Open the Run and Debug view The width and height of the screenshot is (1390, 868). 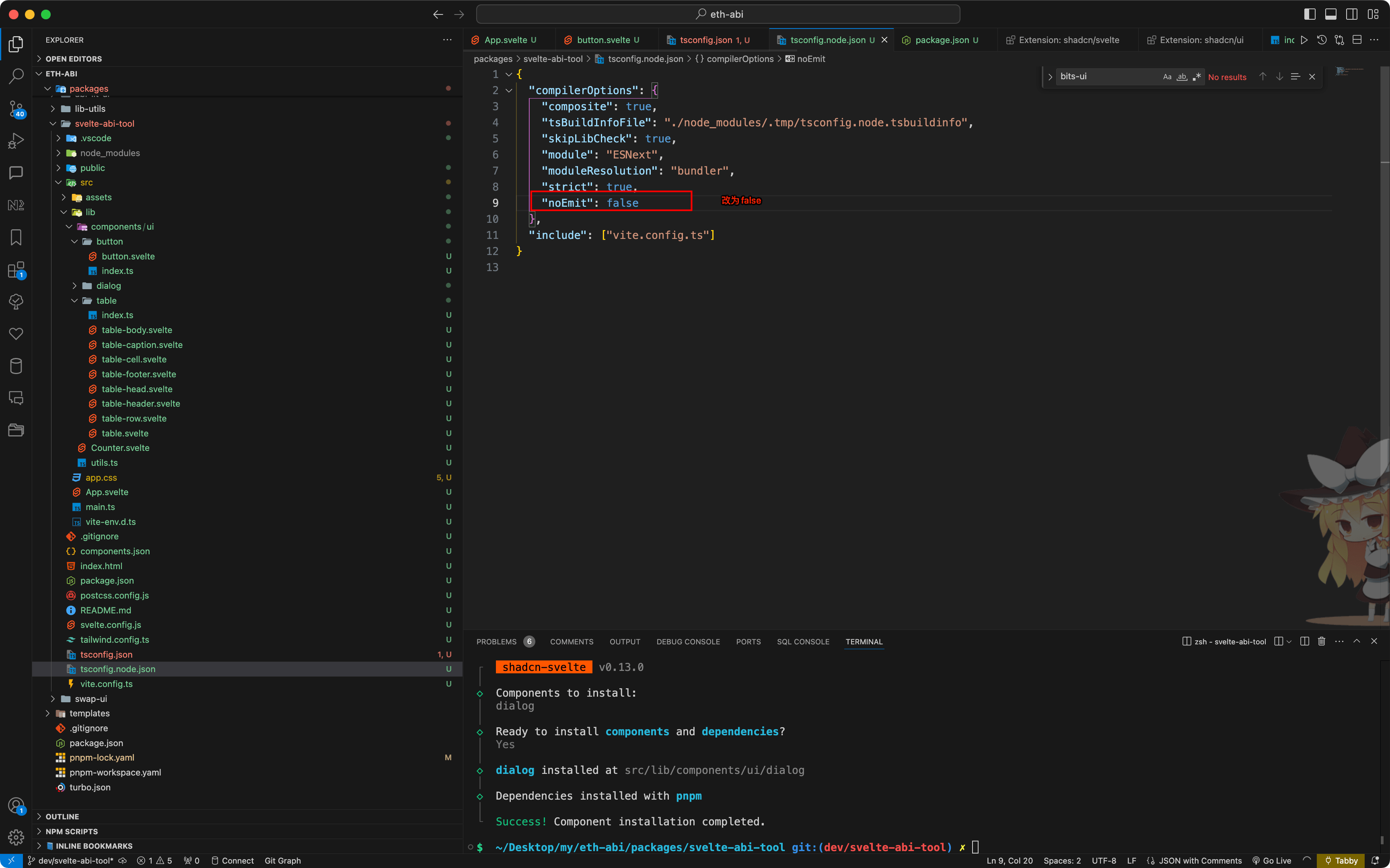click(x=16, y=141)
